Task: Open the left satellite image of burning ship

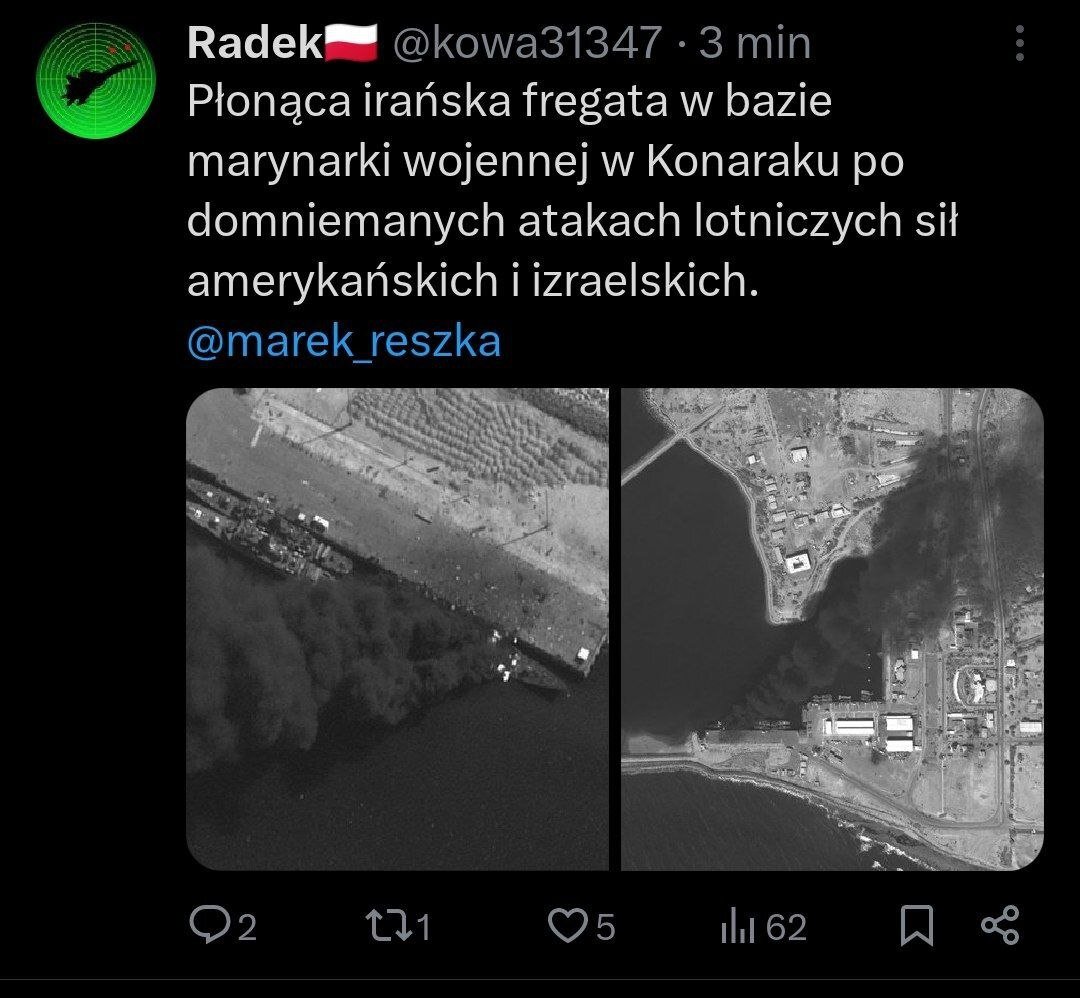Action: click(397, 629)
